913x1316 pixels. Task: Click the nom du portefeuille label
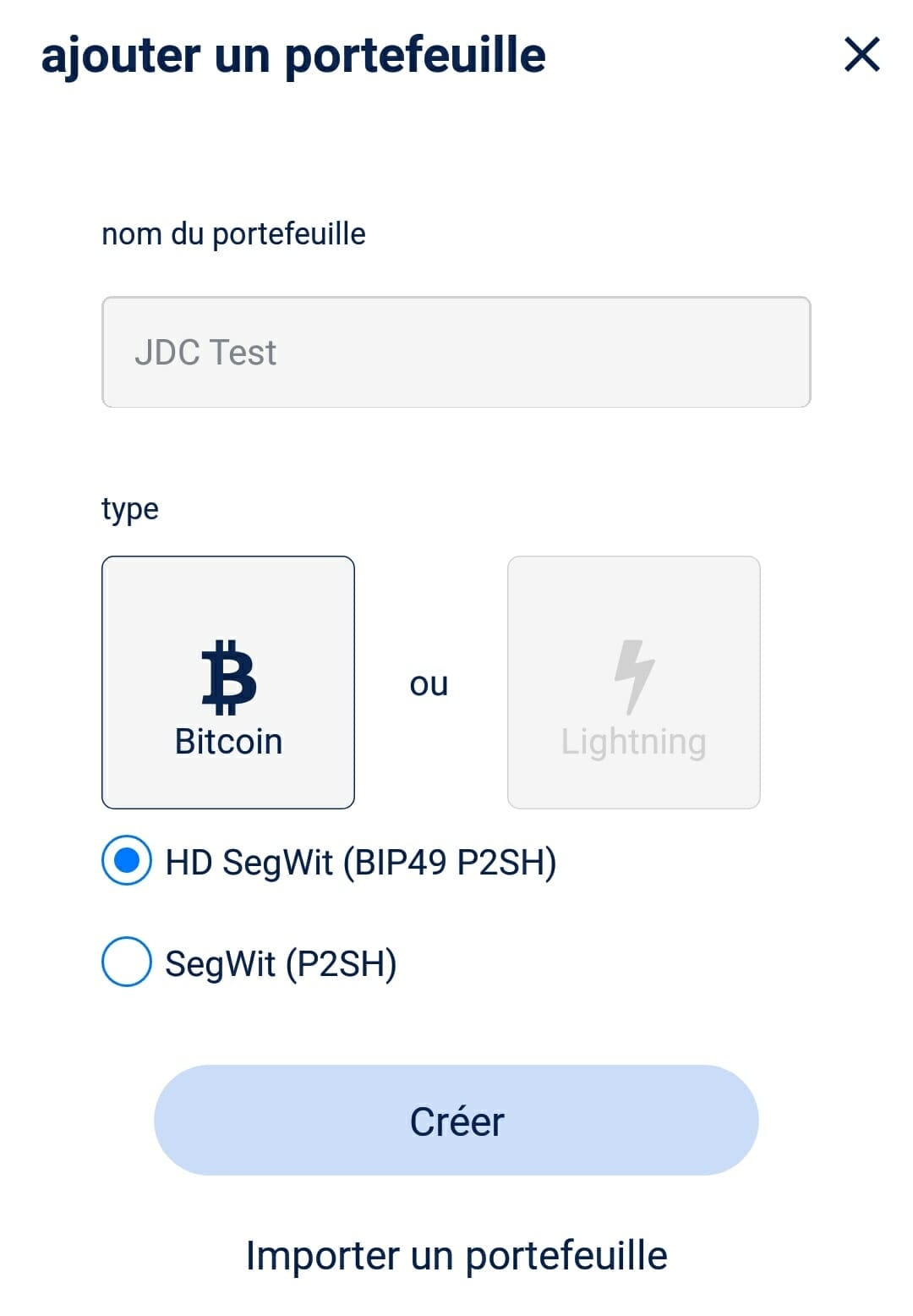[x=233, y=234]
